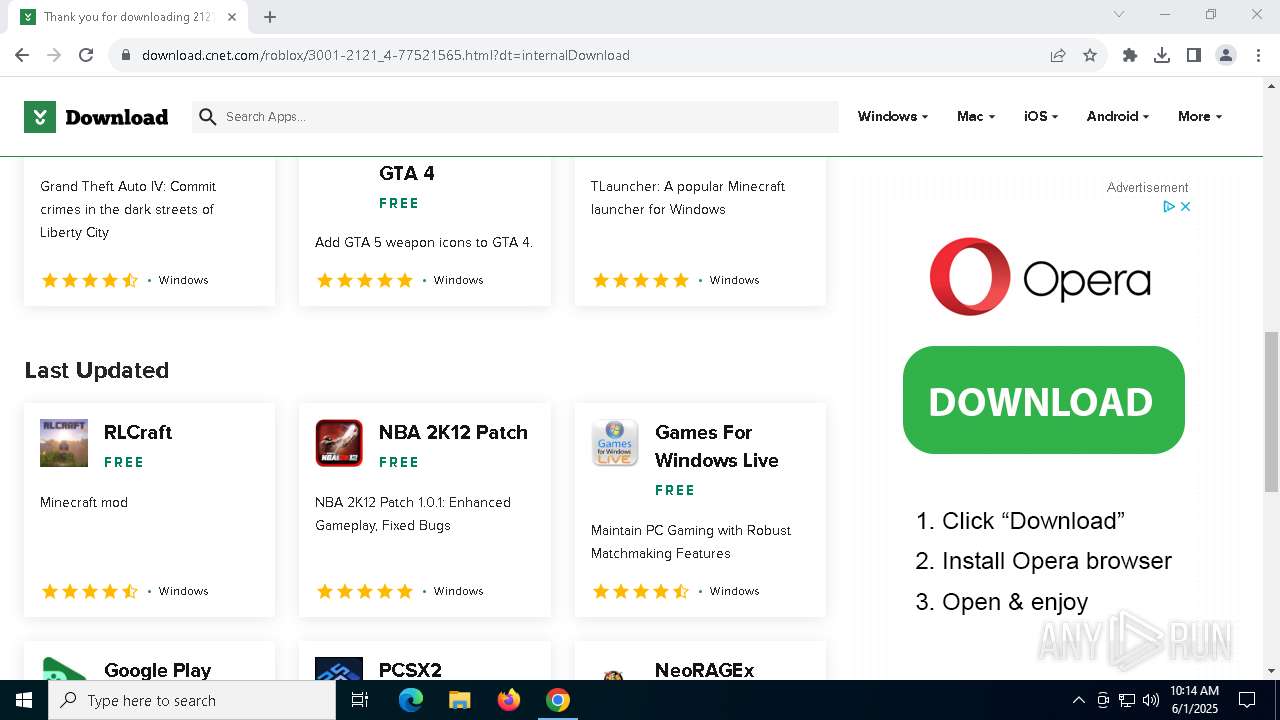
Task: Click 'TLauncher: A popular Minecraft' description
Action: [688, 198]
